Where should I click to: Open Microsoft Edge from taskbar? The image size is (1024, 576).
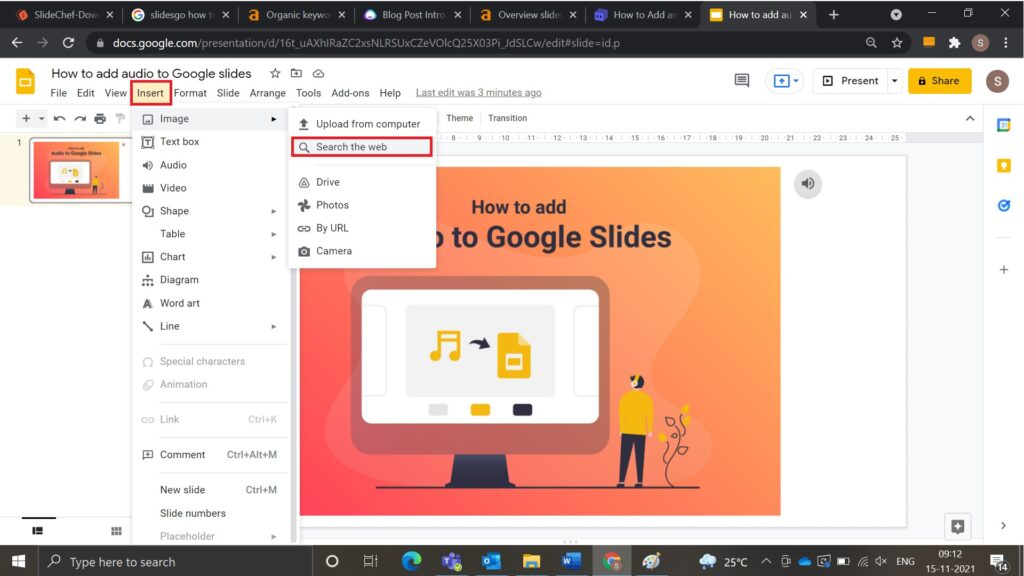point(411,561)
